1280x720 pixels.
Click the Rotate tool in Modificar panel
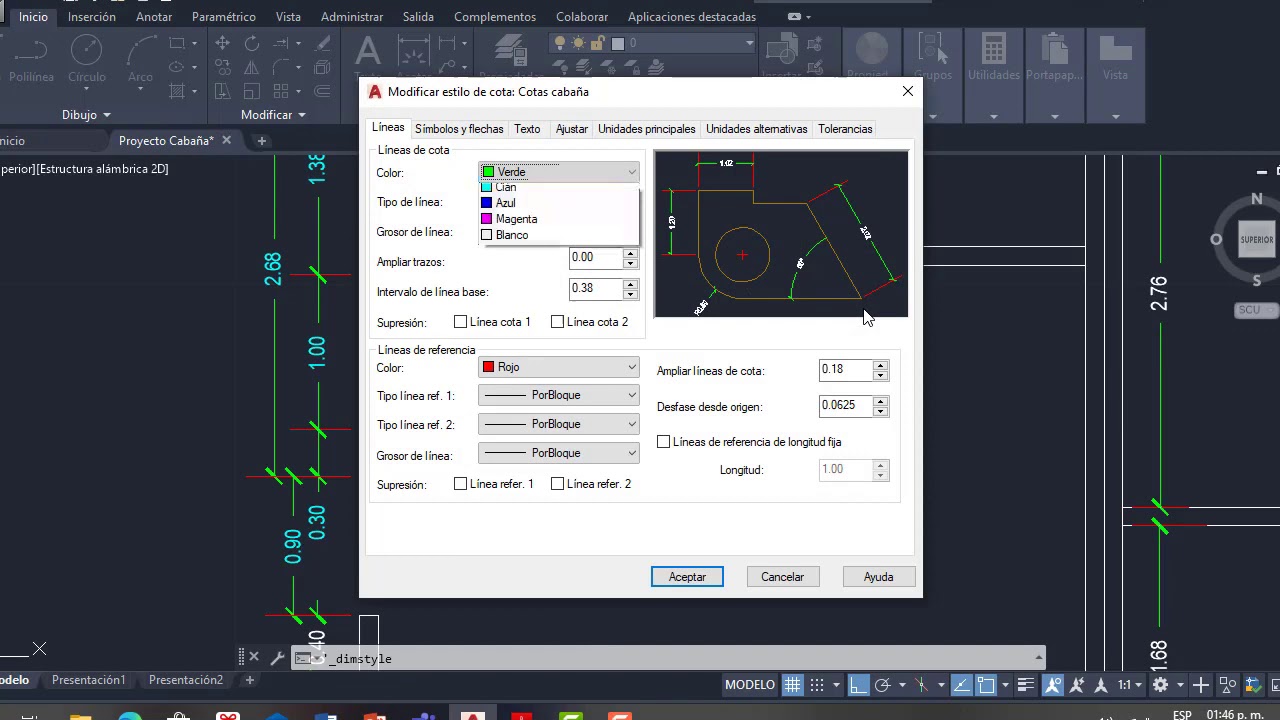tap(252, 43)
